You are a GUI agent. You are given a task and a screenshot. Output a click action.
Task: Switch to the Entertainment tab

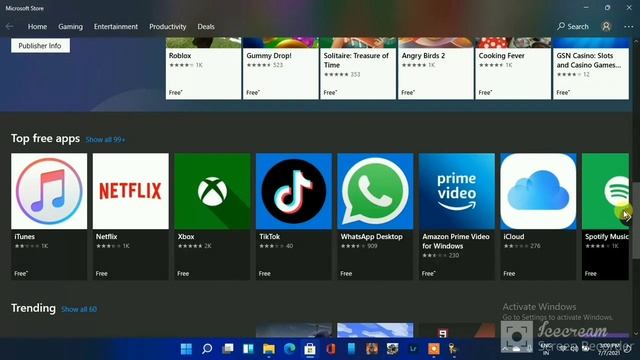point(116,27)
